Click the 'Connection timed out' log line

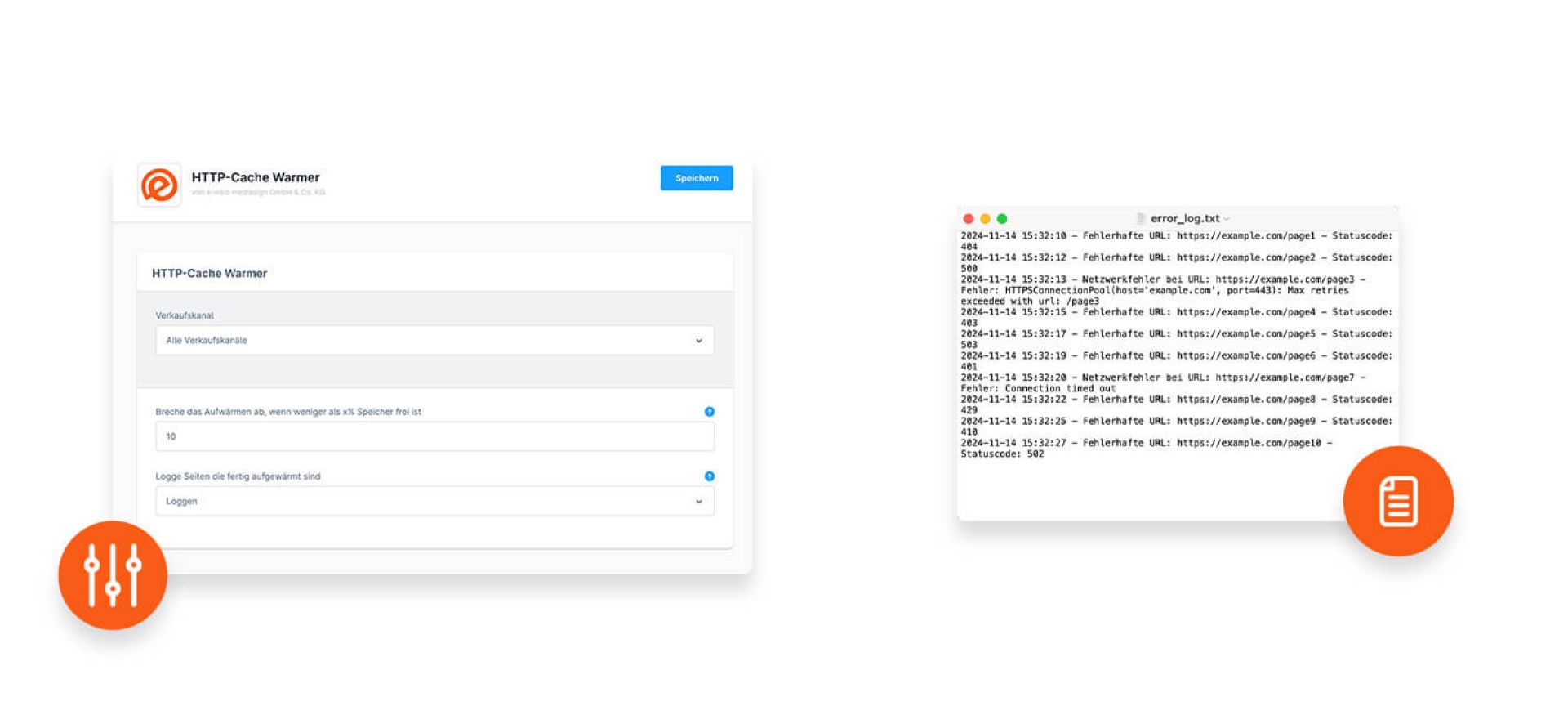pos(1038,389)
